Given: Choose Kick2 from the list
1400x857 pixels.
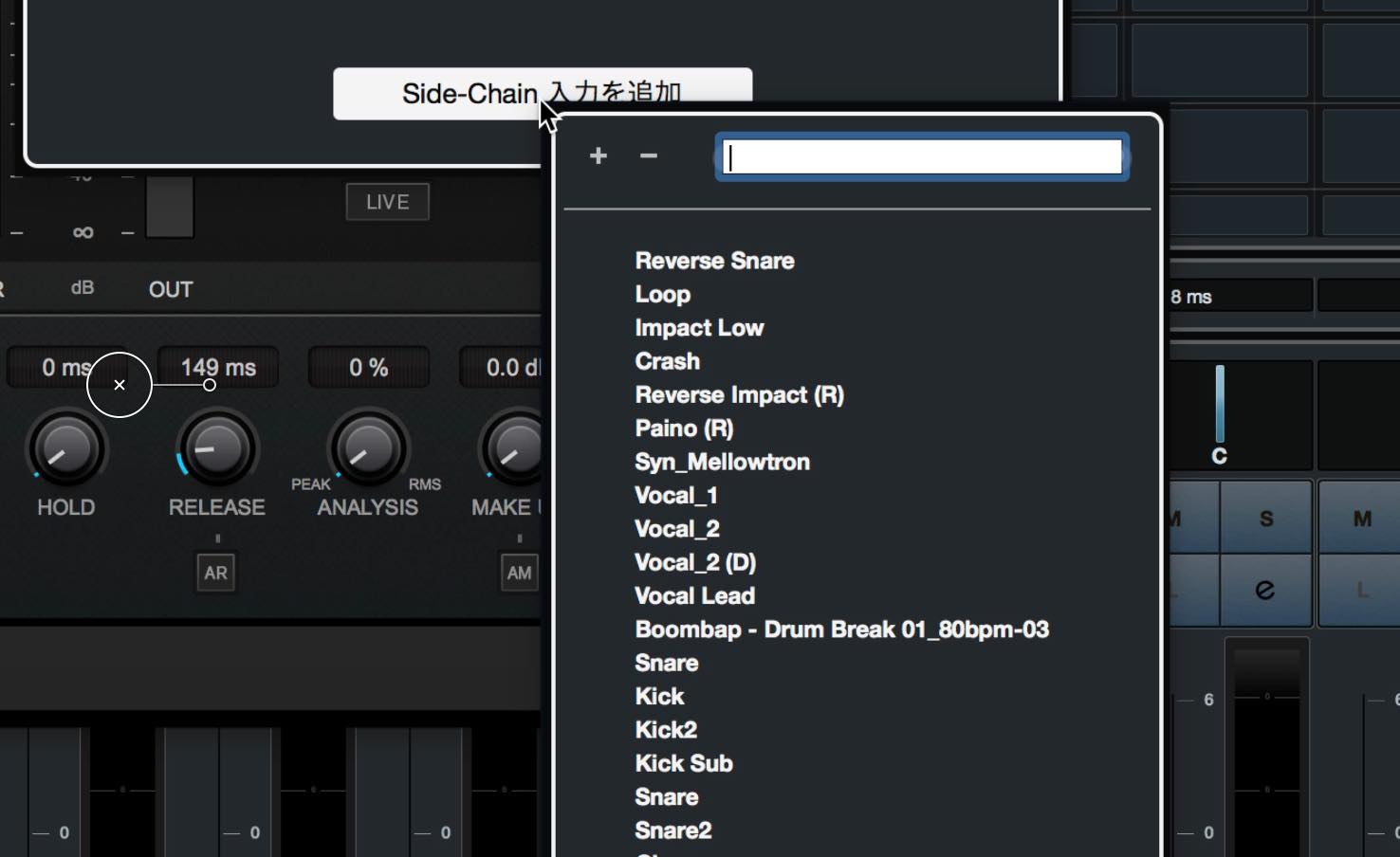Looking at the screenshot, I should tap(665, 730).
